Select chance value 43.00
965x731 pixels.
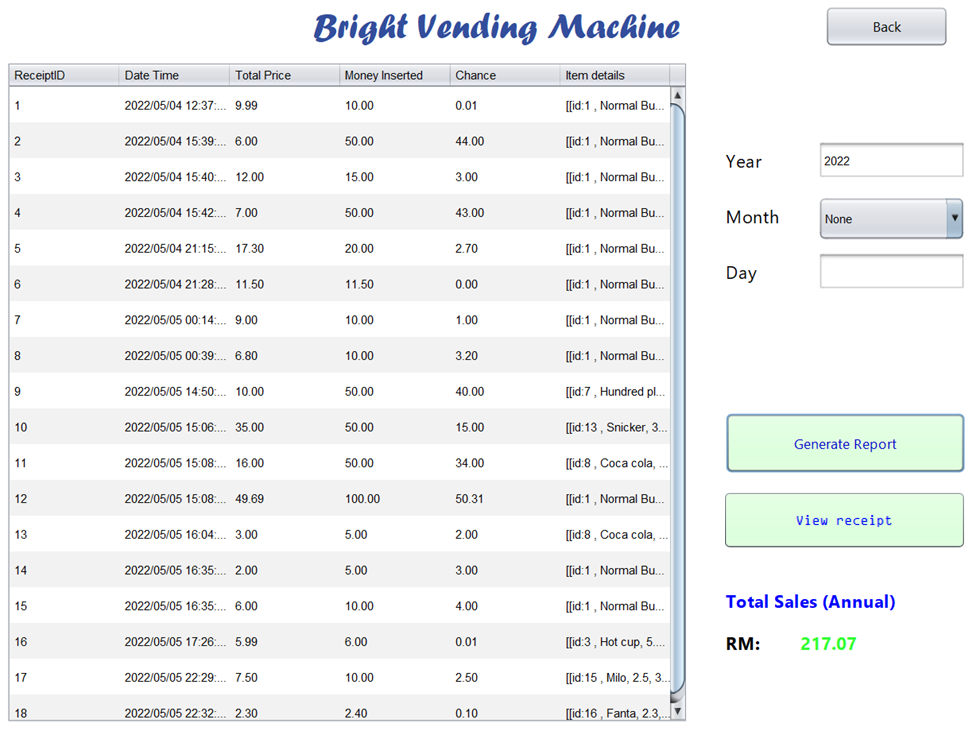click(505, 212)
